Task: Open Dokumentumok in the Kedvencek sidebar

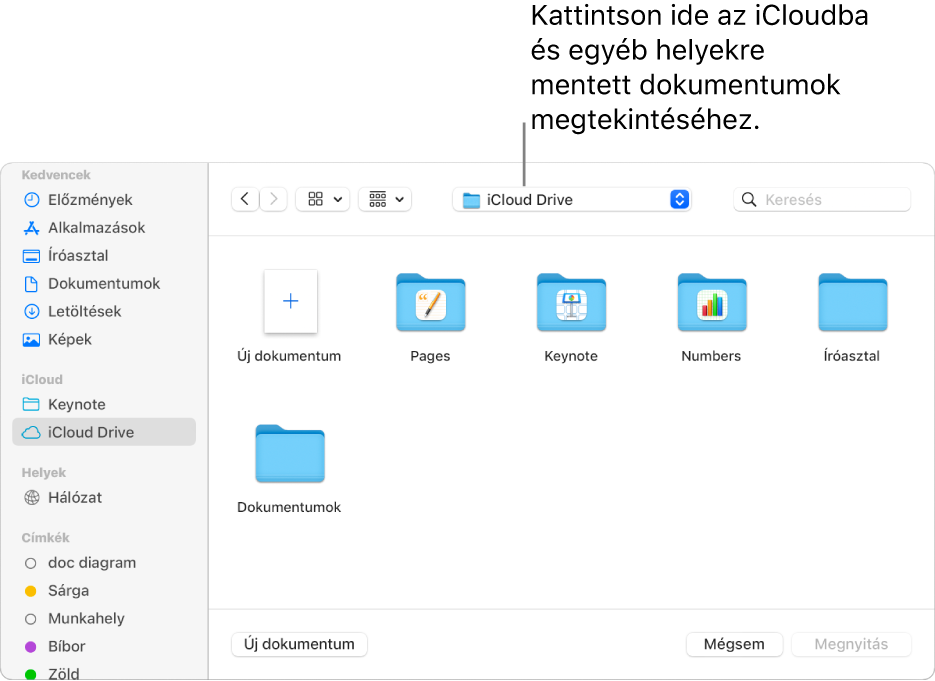Action: pos(91,284)
